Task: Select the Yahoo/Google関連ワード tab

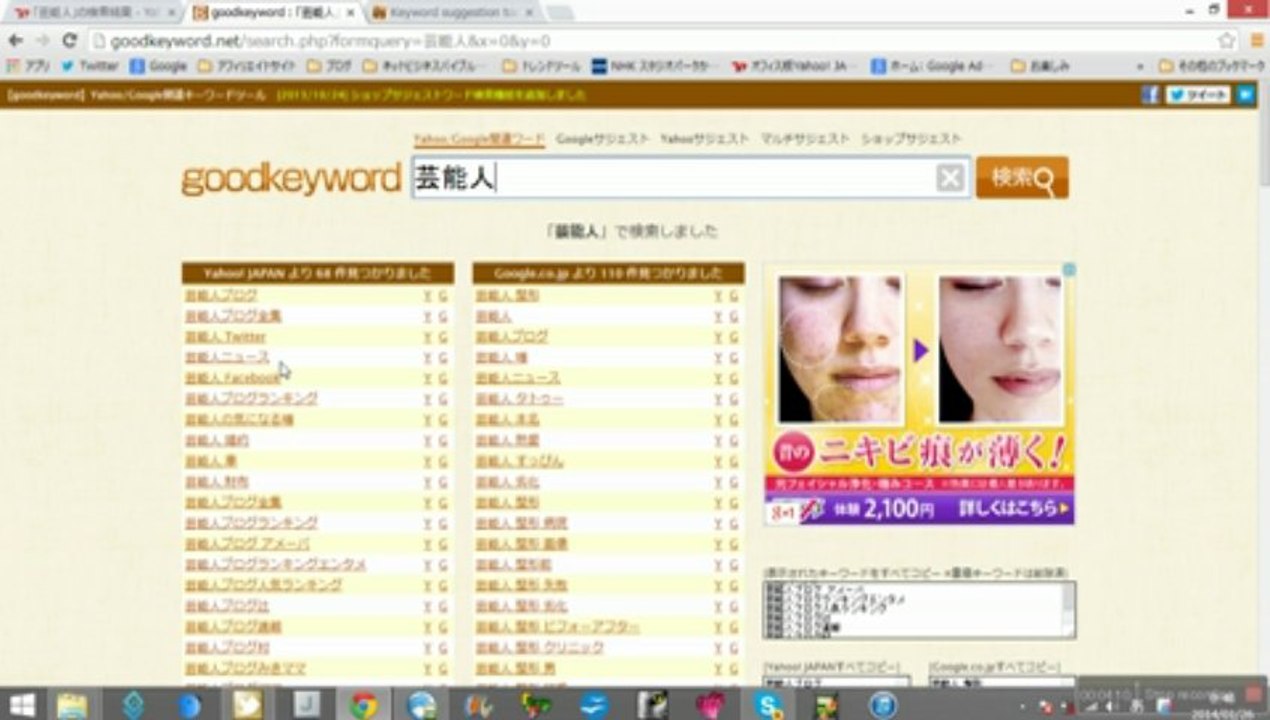Action: tap(479, 139)
